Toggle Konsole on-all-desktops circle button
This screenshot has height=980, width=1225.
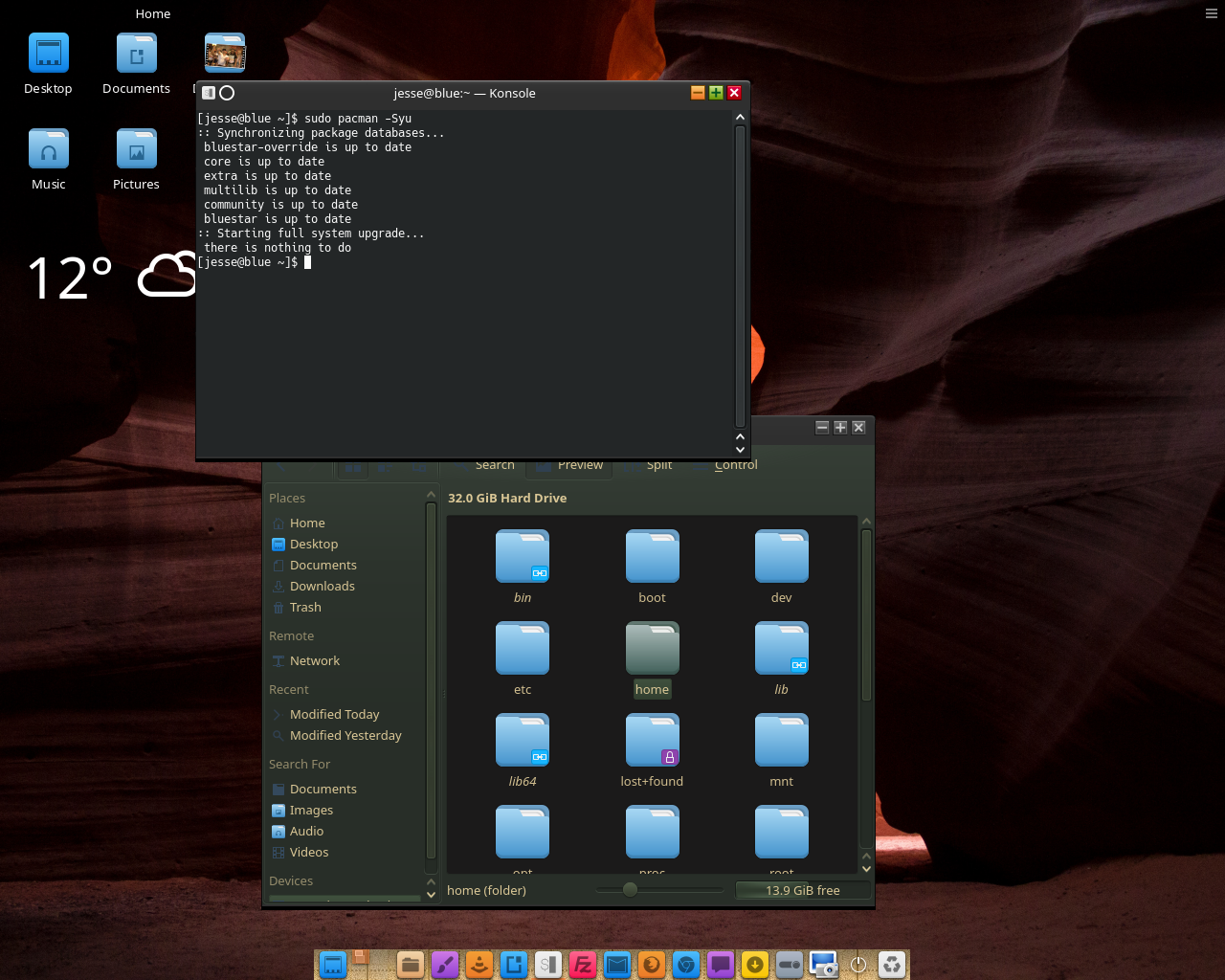(227, 93)
